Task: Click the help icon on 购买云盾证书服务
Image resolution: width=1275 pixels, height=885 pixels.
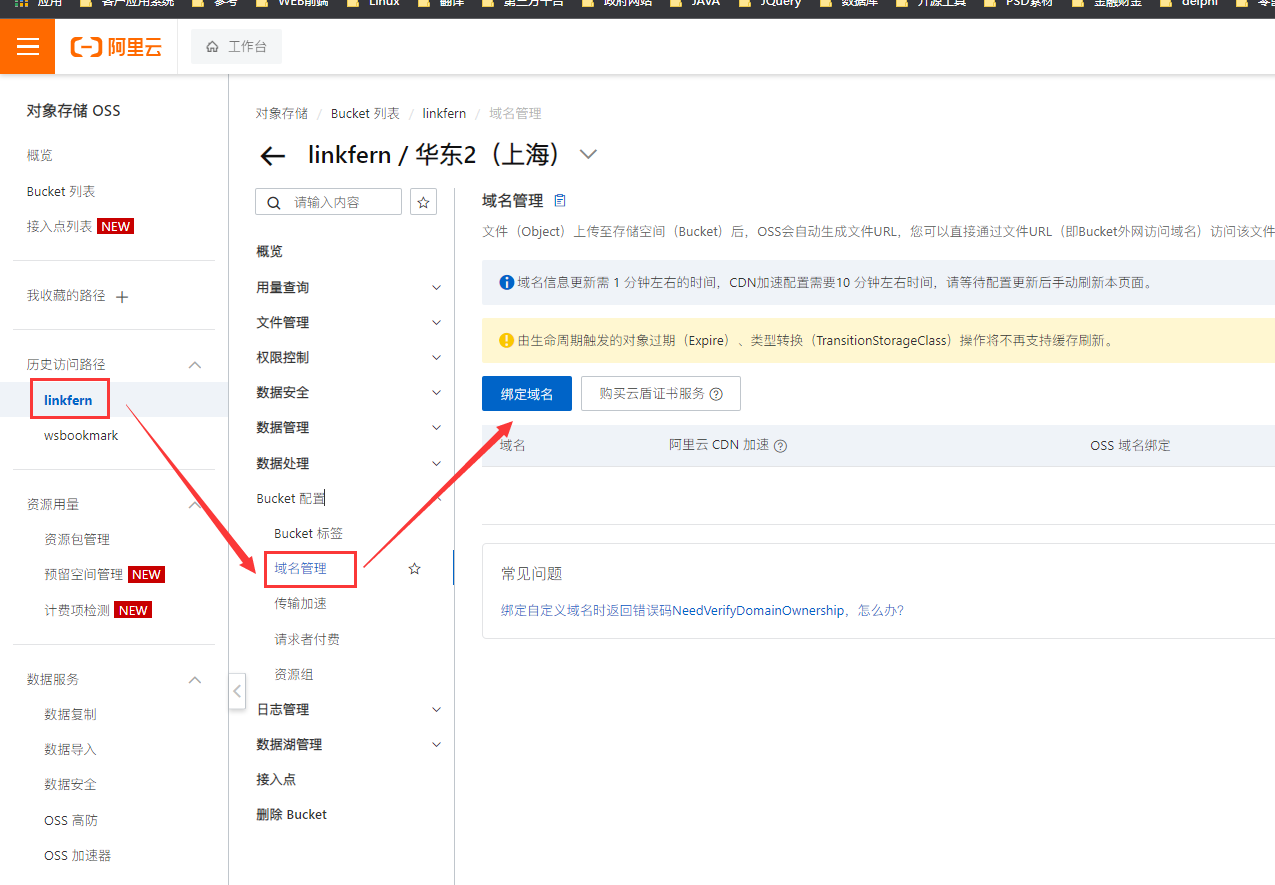Action: pos(716,394)
